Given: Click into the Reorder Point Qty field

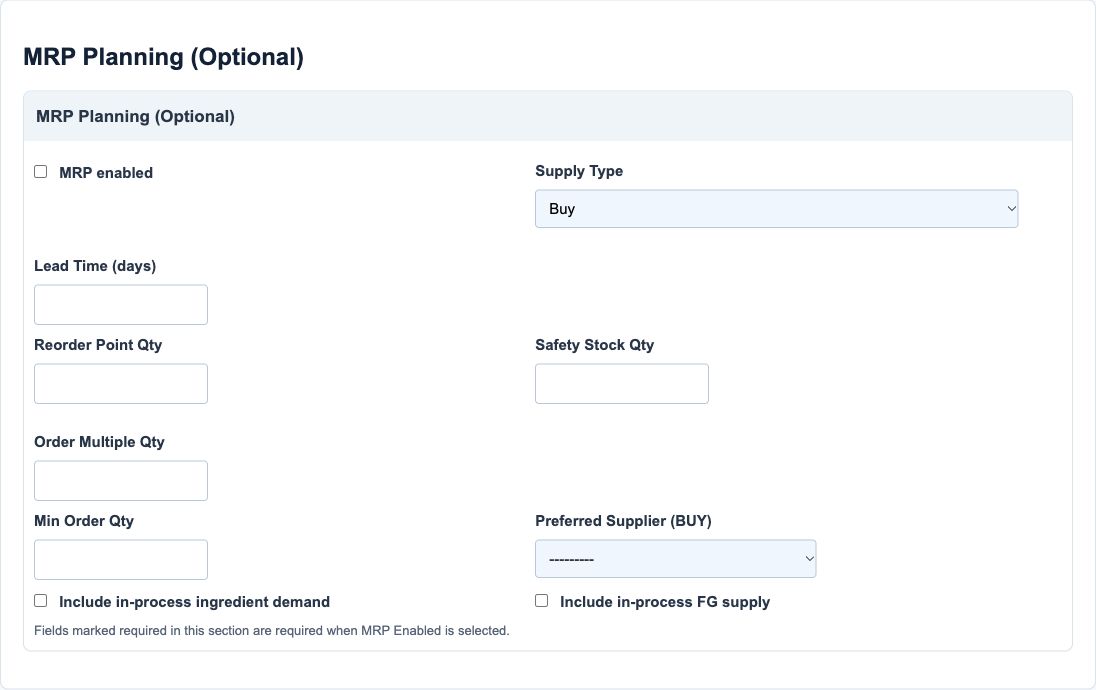Looking at the screenshot, I should [x=121, y=384].
